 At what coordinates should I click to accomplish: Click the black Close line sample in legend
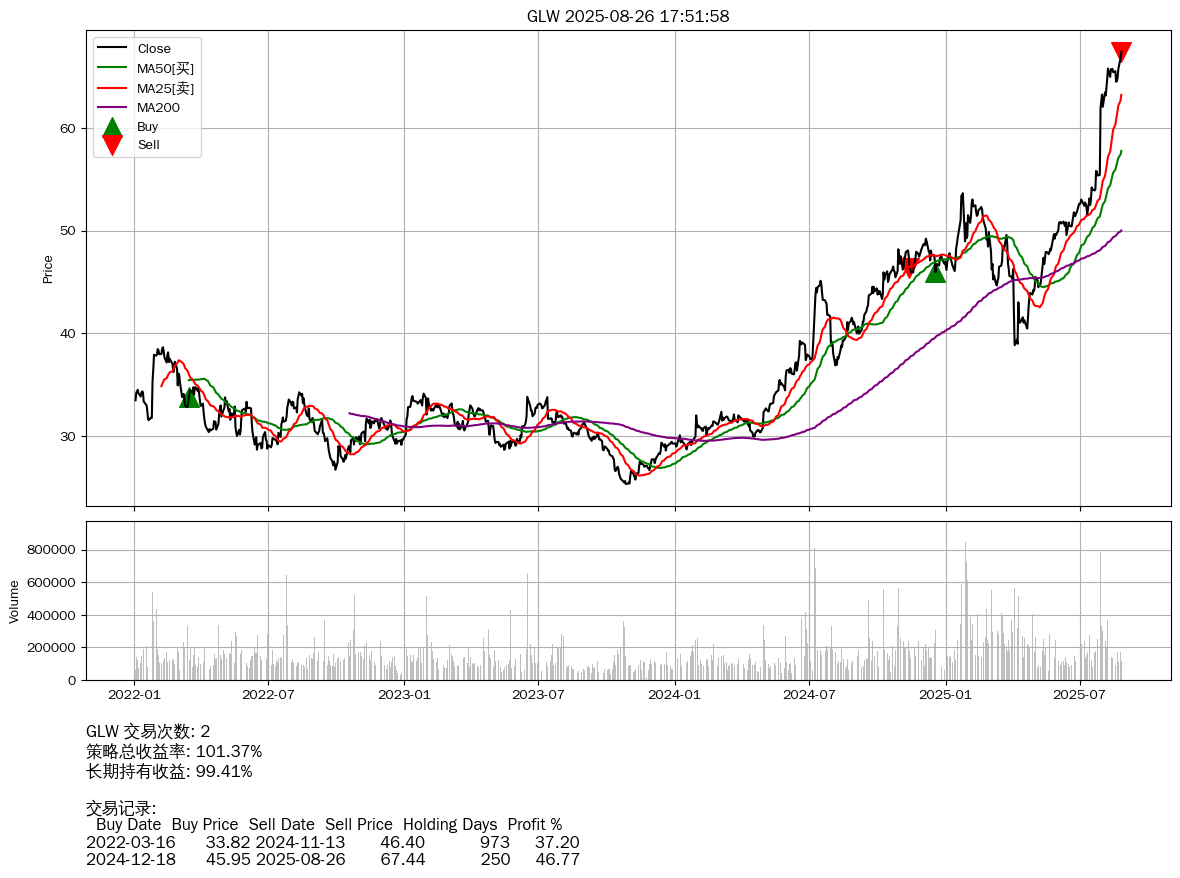click(x=112, y=49)
